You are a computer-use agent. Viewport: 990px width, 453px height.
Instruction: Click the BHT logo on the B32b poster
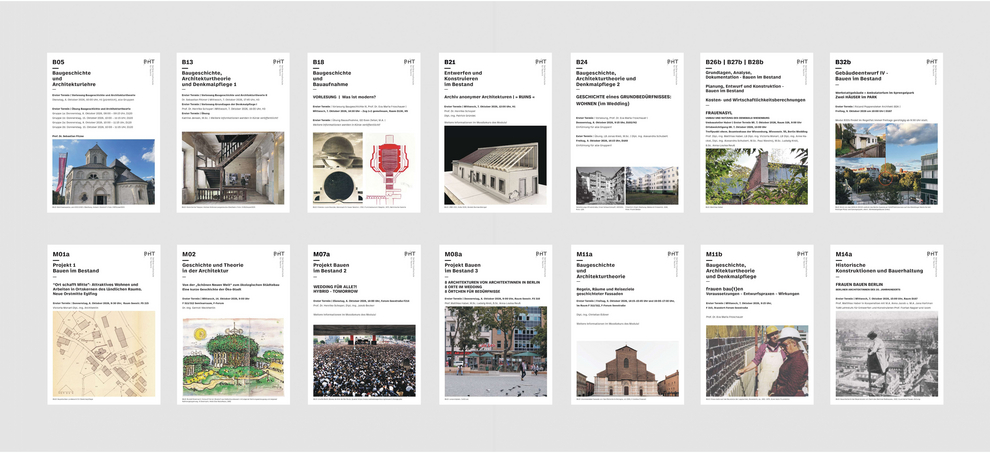coord(932,62)
